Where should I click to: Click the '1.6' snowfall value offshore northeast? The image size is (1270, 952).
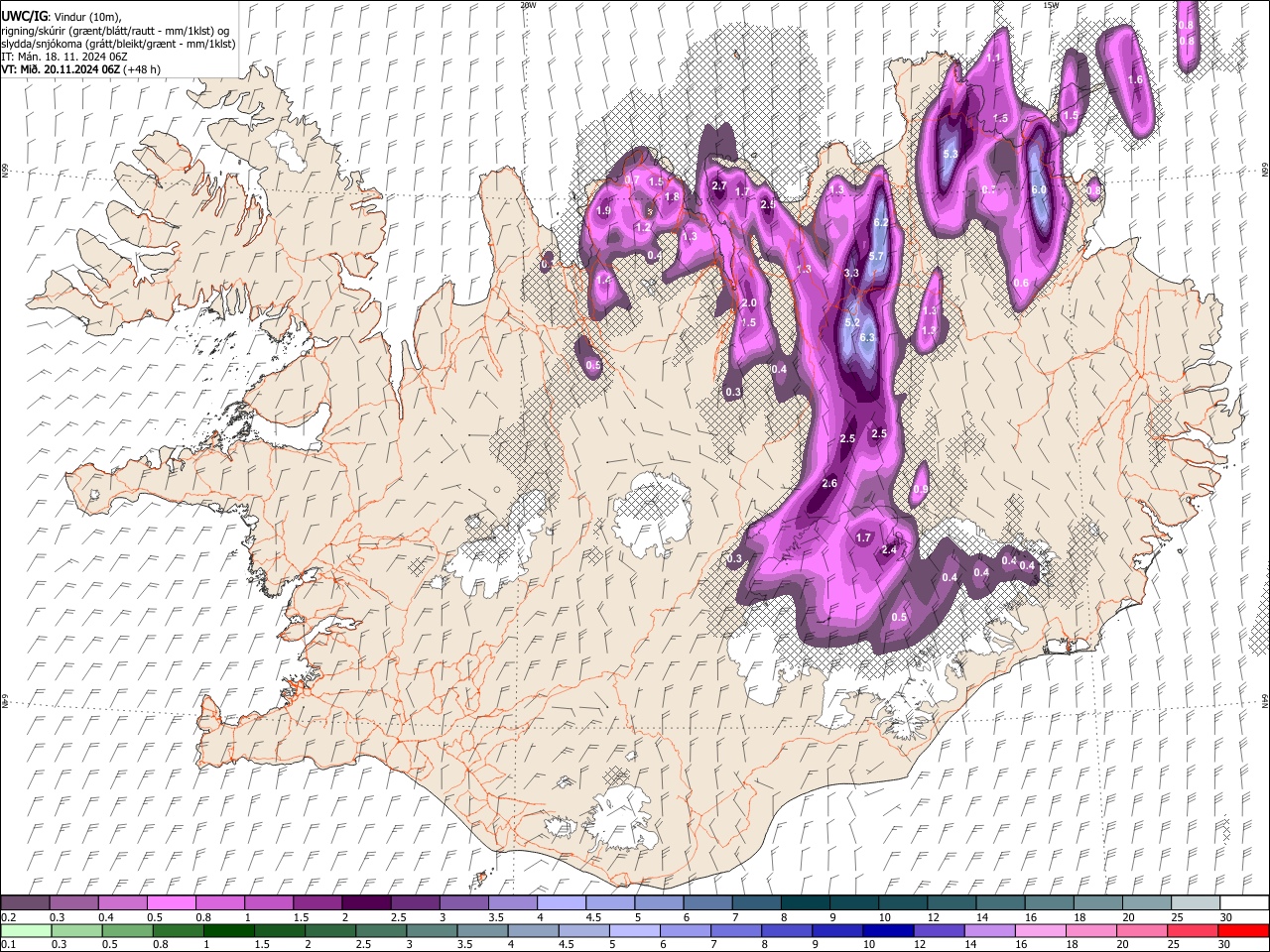tap(1136, 80)
